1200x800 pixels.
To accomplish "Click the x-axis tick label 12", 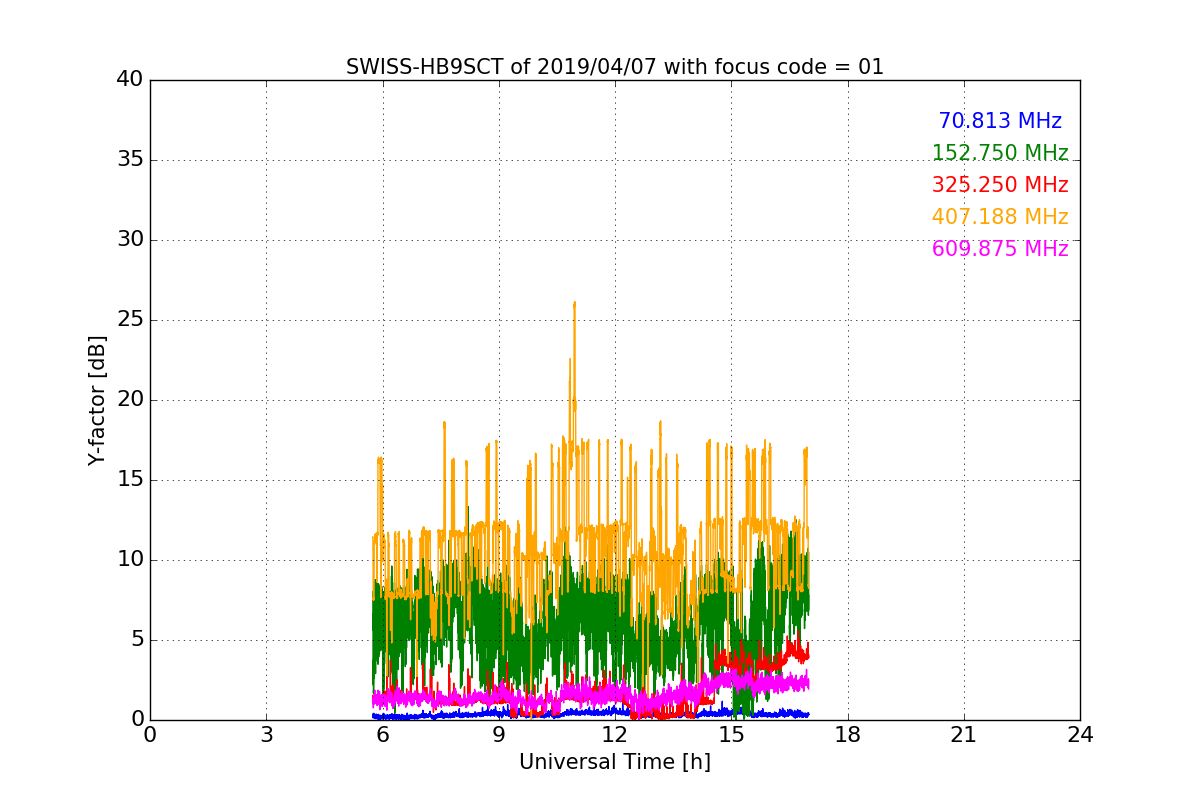I will pos(615,735).
